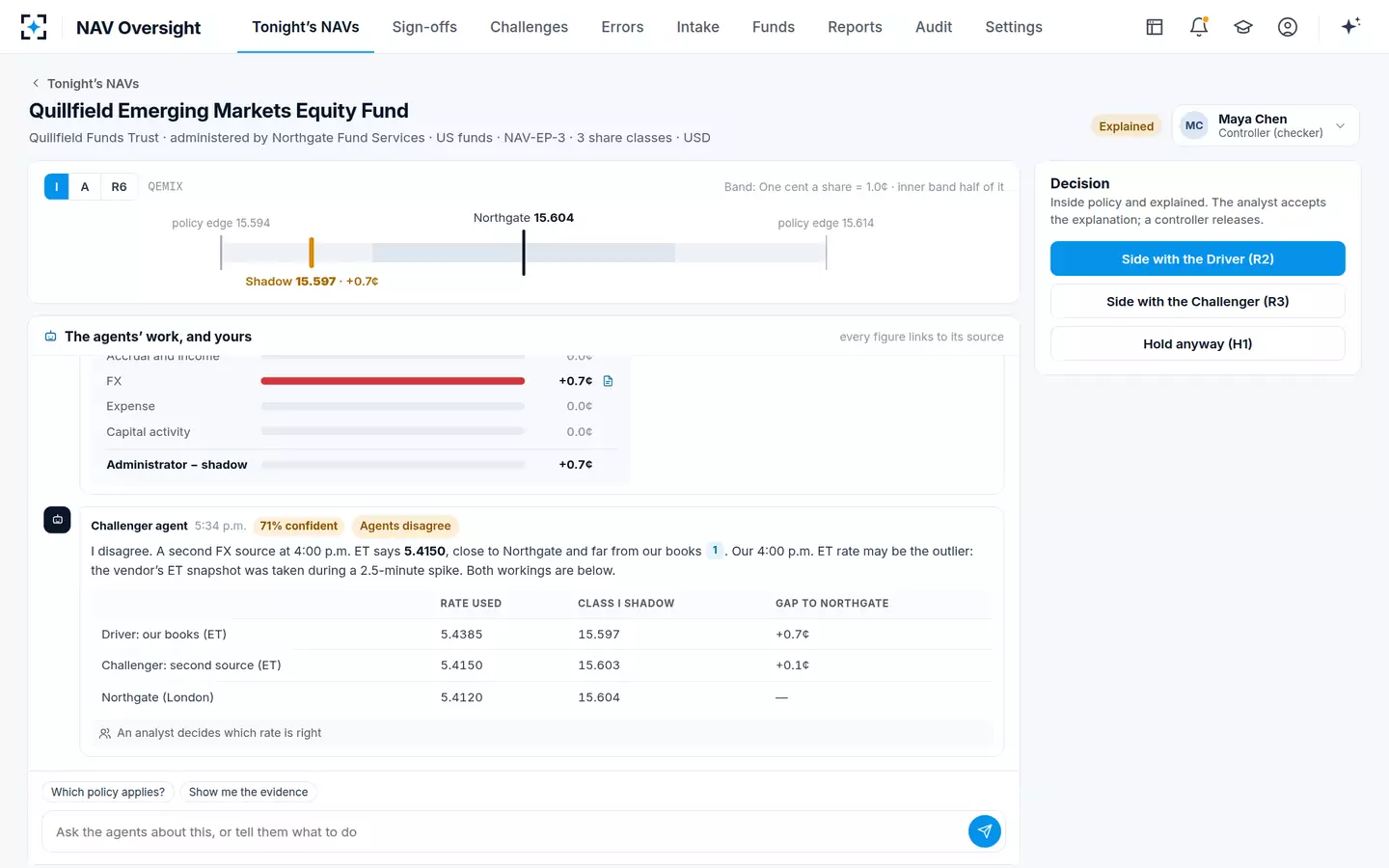Click the Northgate (London) row label
The image size is (1389, 868).
tap(157, 697)
